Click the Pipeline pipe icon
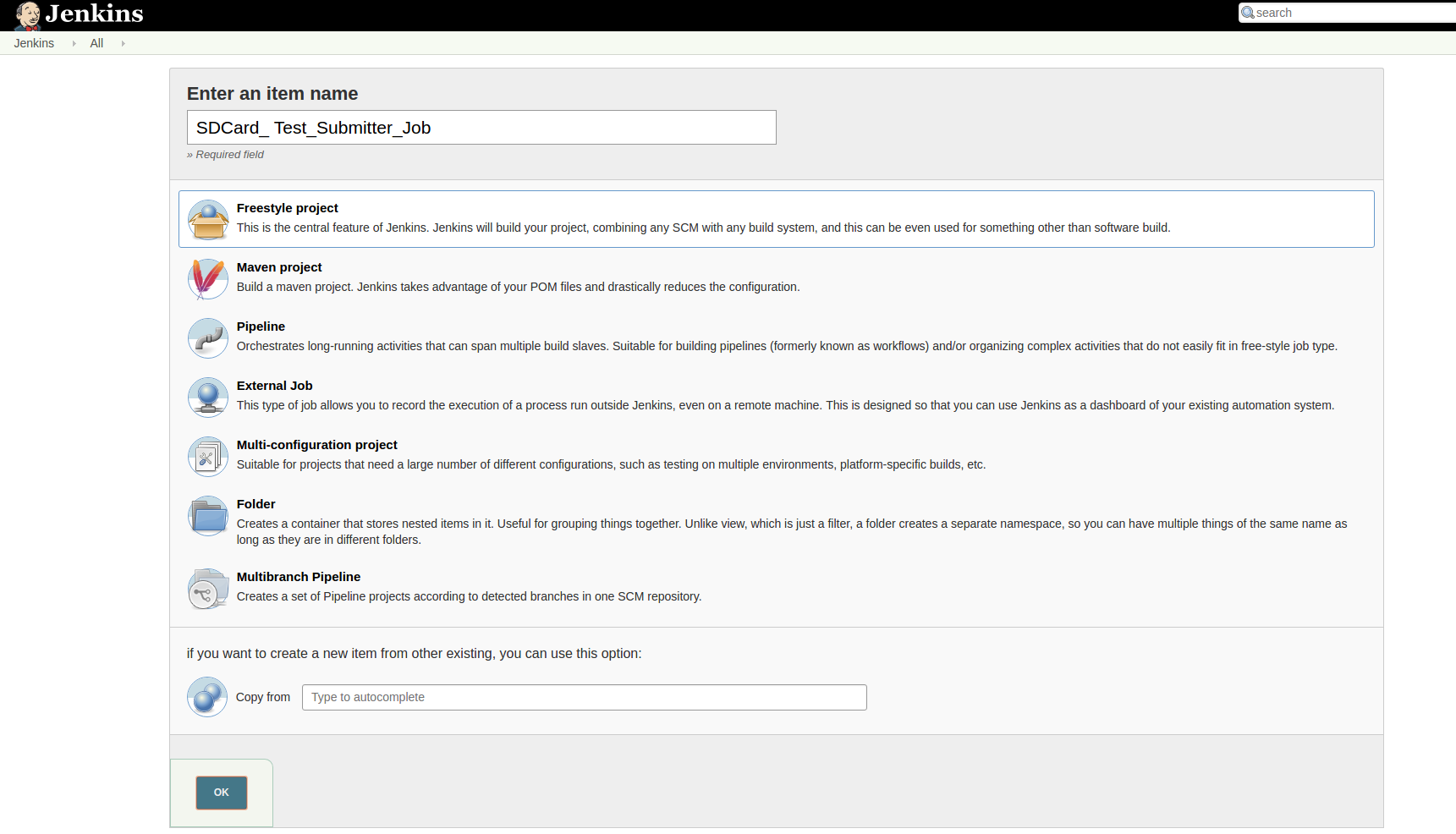The width and height of the screenshot is (1456, 834). (x=208, y=338)
